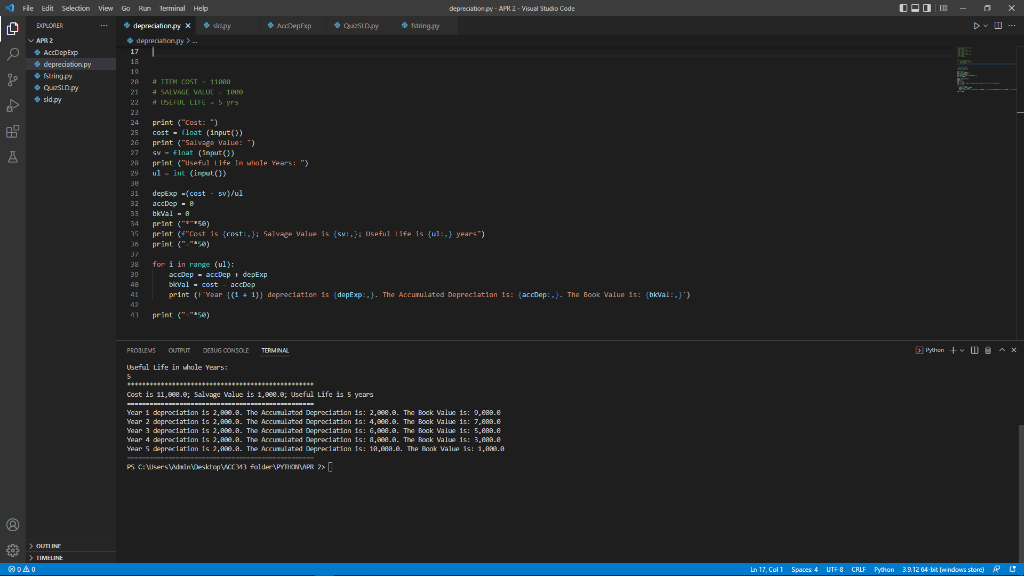Screen dimensions: 1024x576
Task: Run the depreciation.py file using the play button
Action: tap(978, 26)
